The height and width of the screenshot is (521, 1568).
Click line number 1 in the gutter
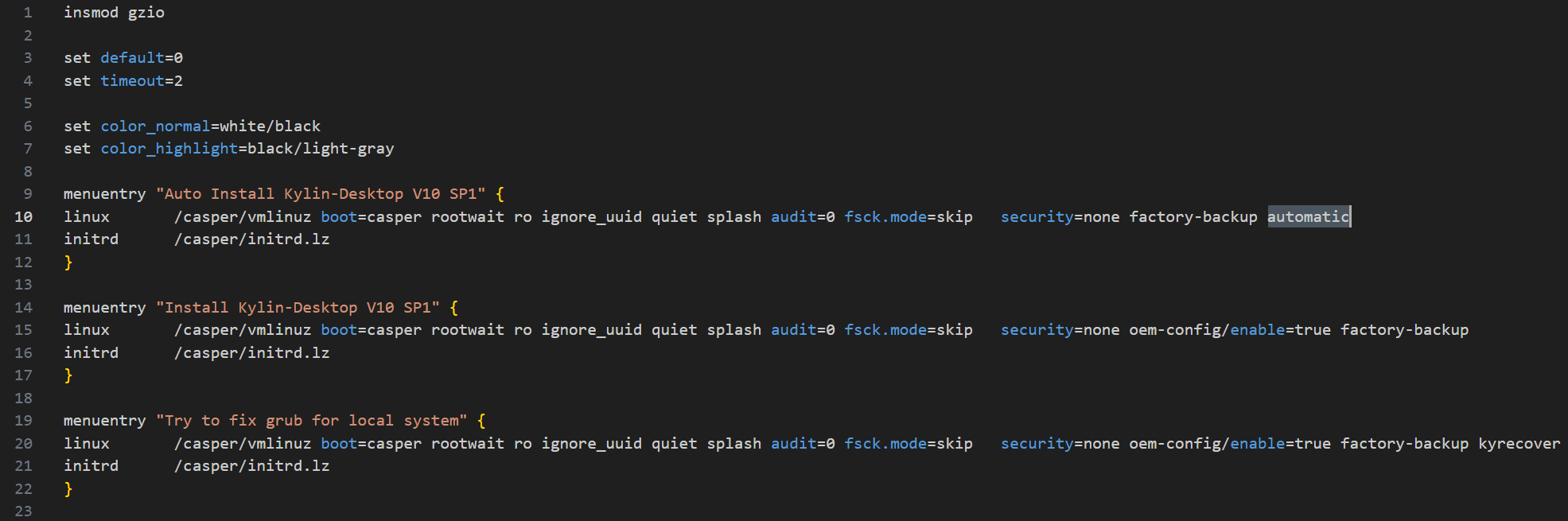(x=28, y=13)
